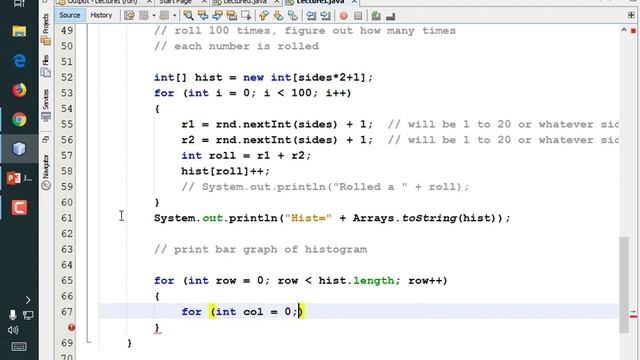Viewport: 640px width, 360px height.
Task: Click the red error glyph at line 68
Action: (71, 327)
